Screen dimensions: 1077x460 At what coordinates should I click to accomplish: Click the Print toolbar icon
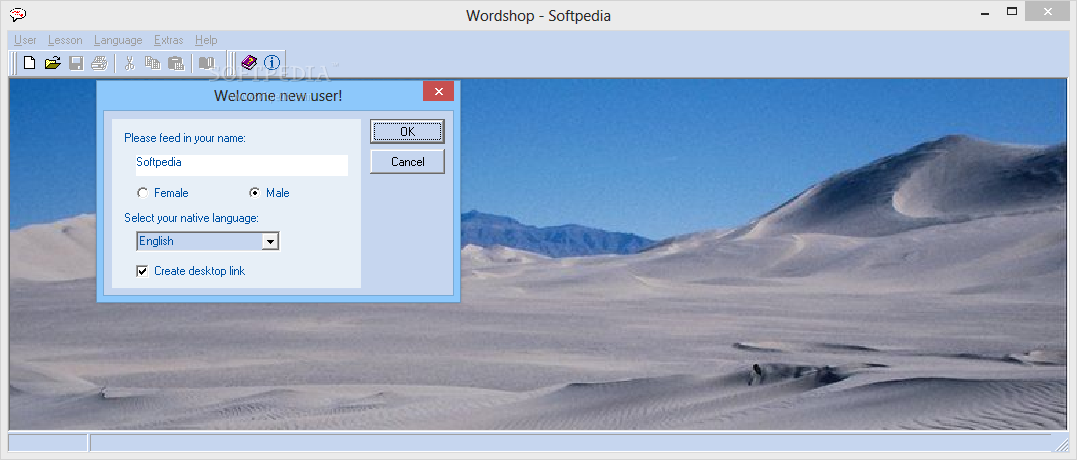click(x=99, y=63)
